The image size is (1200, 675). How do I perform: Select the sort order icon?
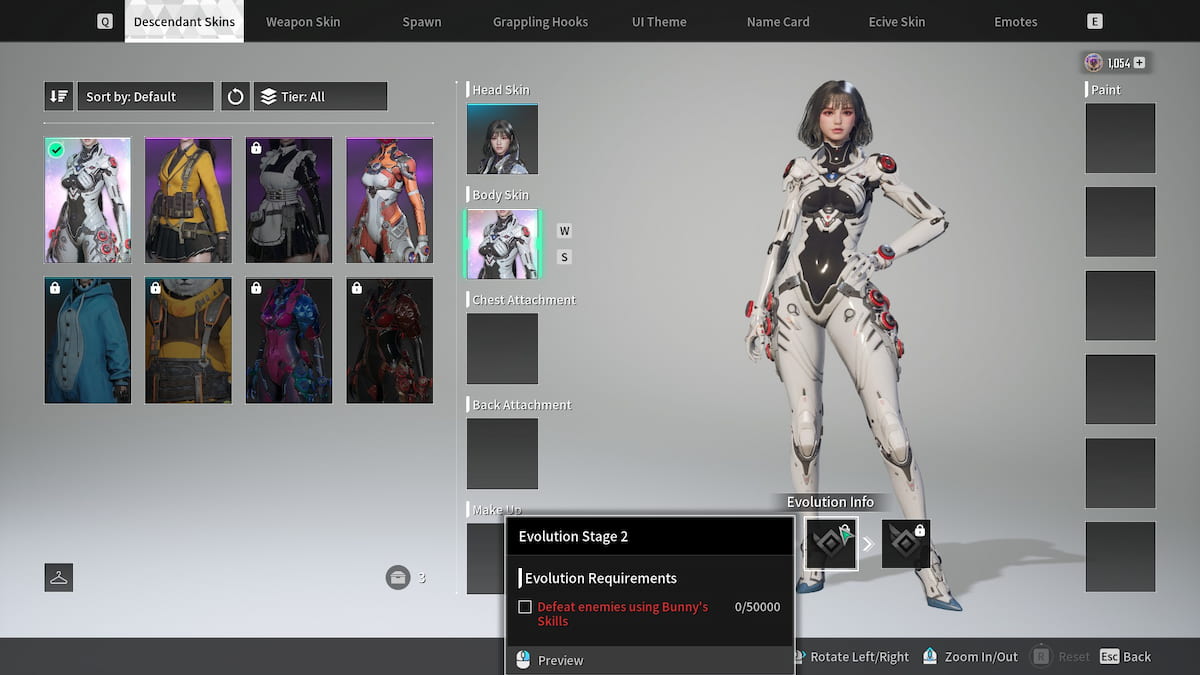(58, 96)
